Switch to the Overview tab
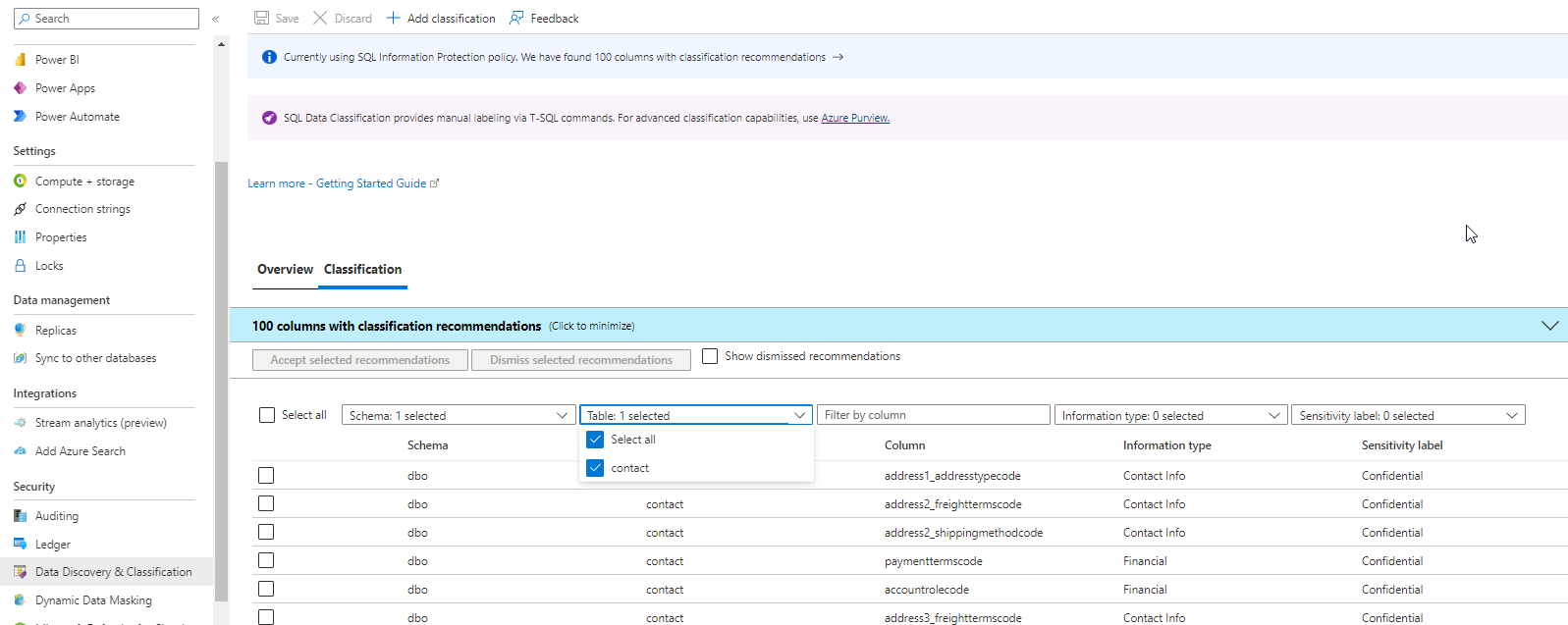The image size is (1568, 625). (285, 270)
